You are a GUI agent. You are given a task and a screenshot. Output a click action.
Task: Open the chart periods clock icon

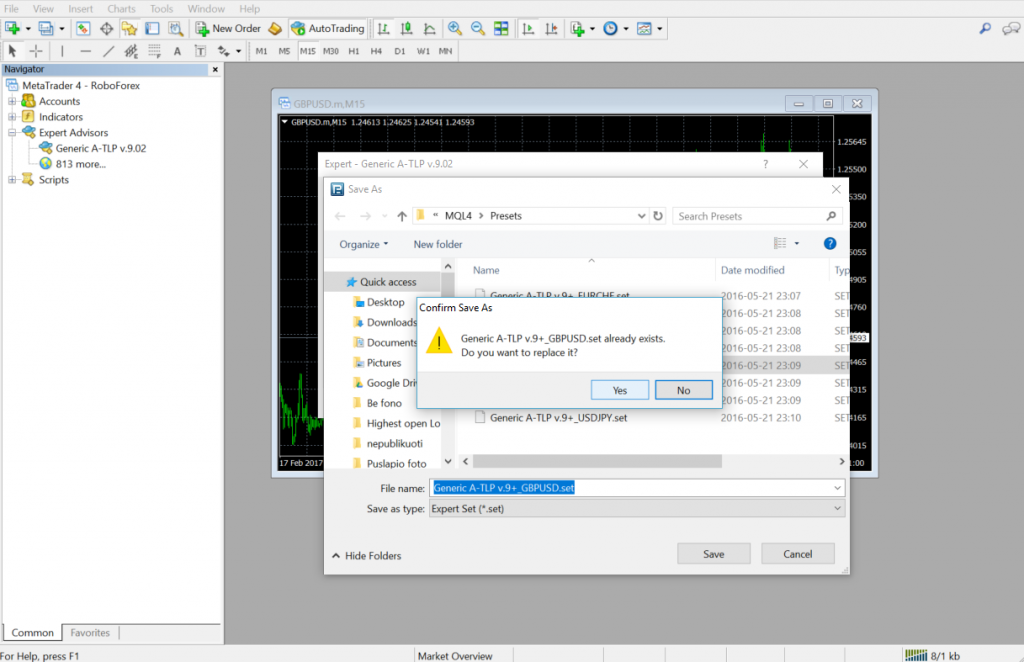pyautogui.click(x=610, y=28)
